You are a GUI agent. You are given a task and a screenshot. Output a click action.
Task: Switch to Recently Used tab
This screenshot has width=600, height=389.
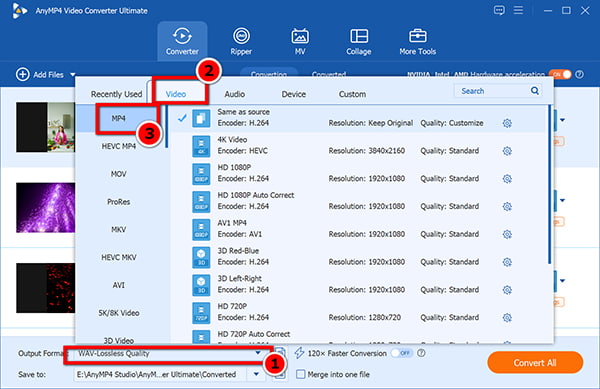(116, 94)
